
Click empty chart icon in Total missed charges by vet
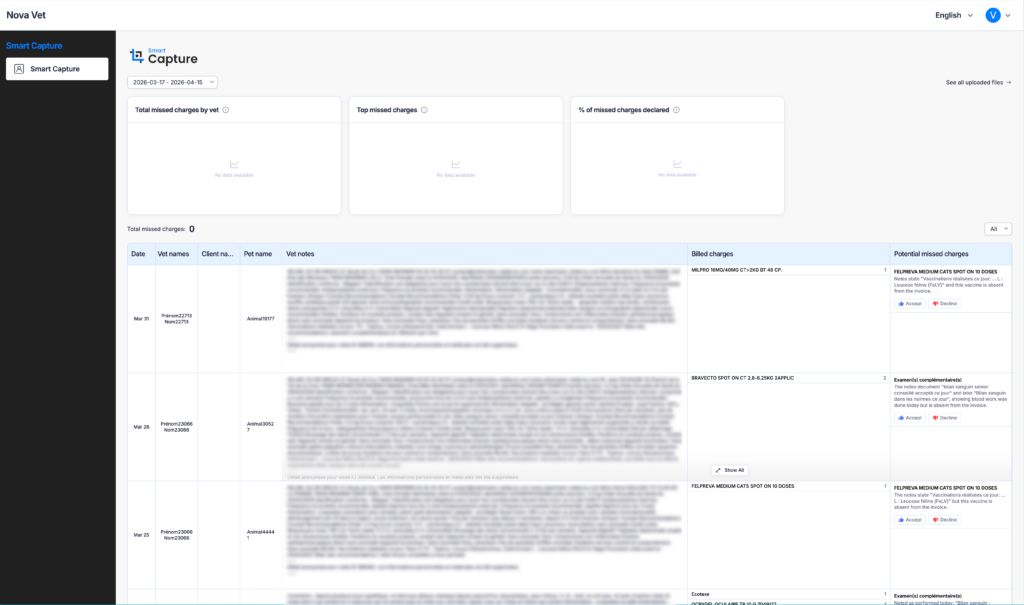tap(234, 165)
